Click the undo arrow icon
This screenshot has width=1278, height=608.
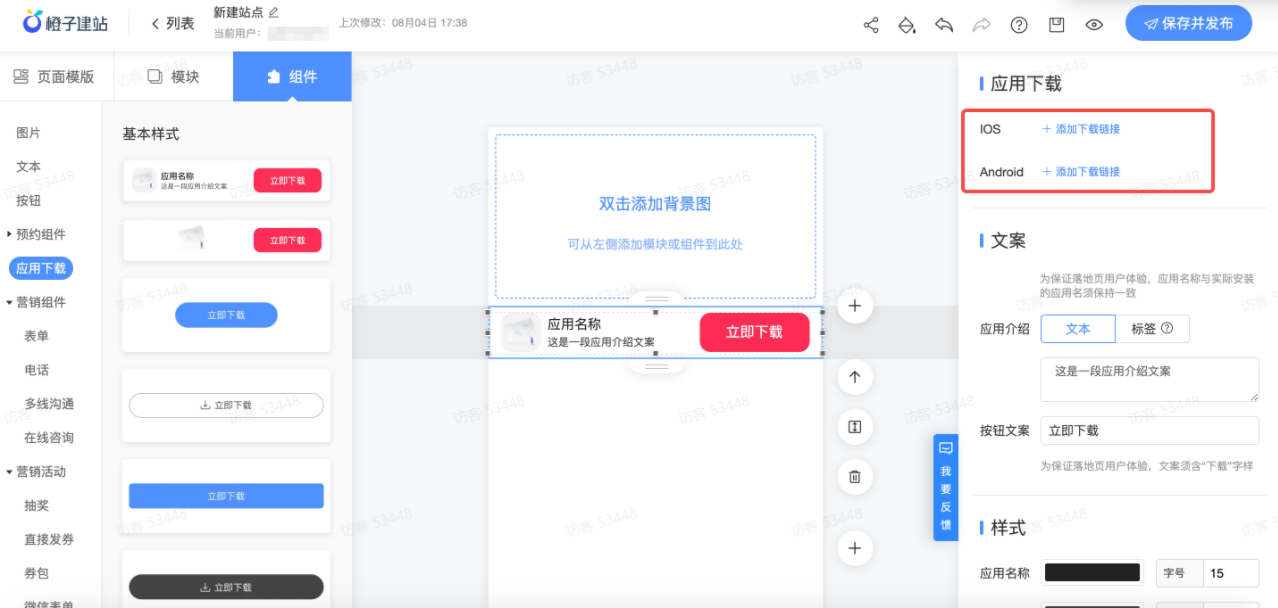click(944, 25)
